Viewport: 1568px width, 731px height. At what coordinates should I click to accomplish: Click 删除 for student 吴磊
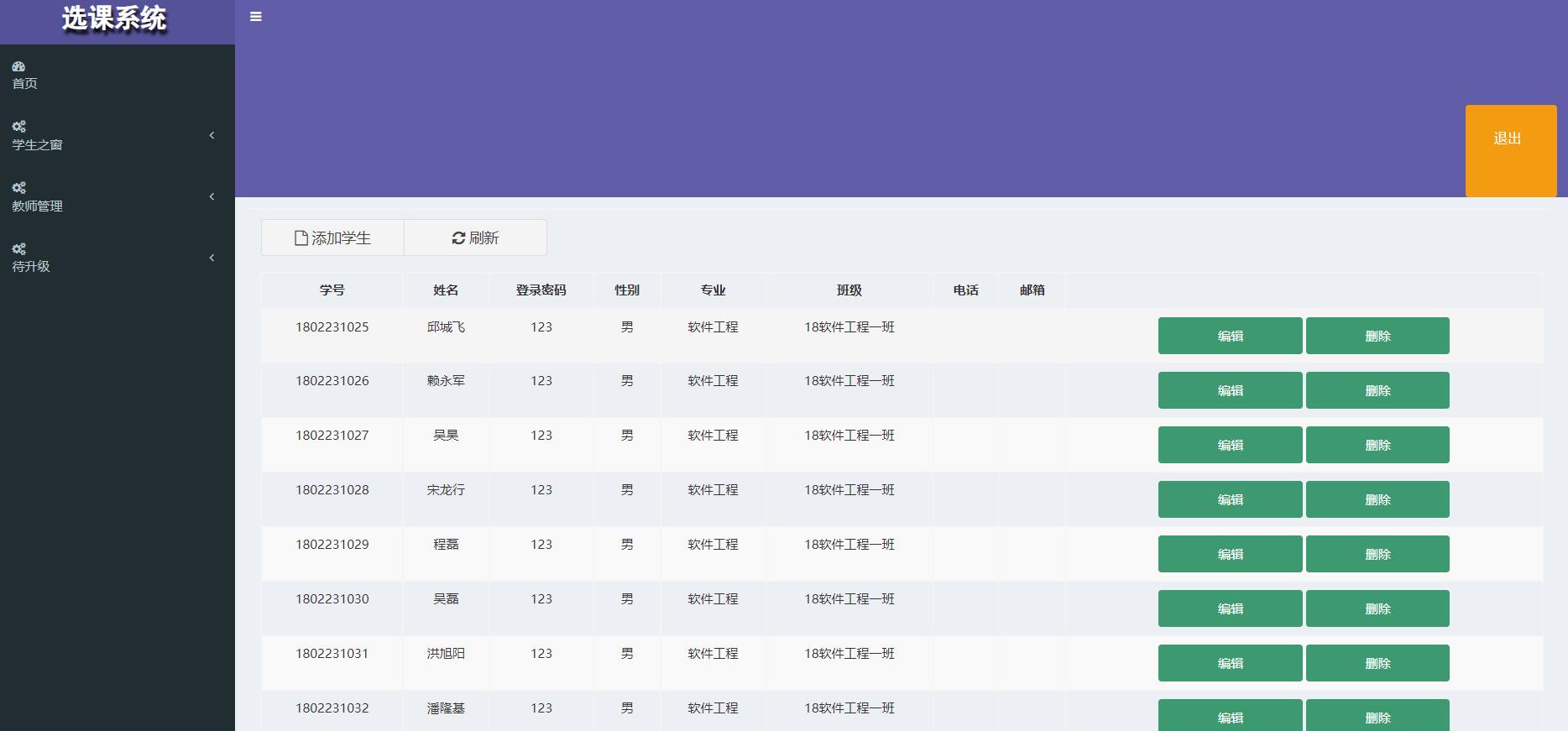coord(1377,608)
